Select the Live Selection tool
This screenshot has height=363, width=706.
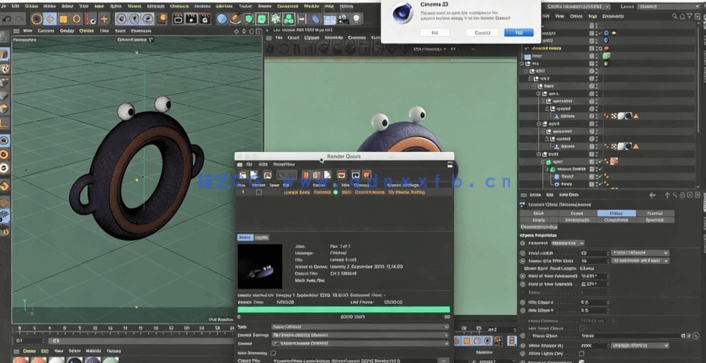pos(37,19)
